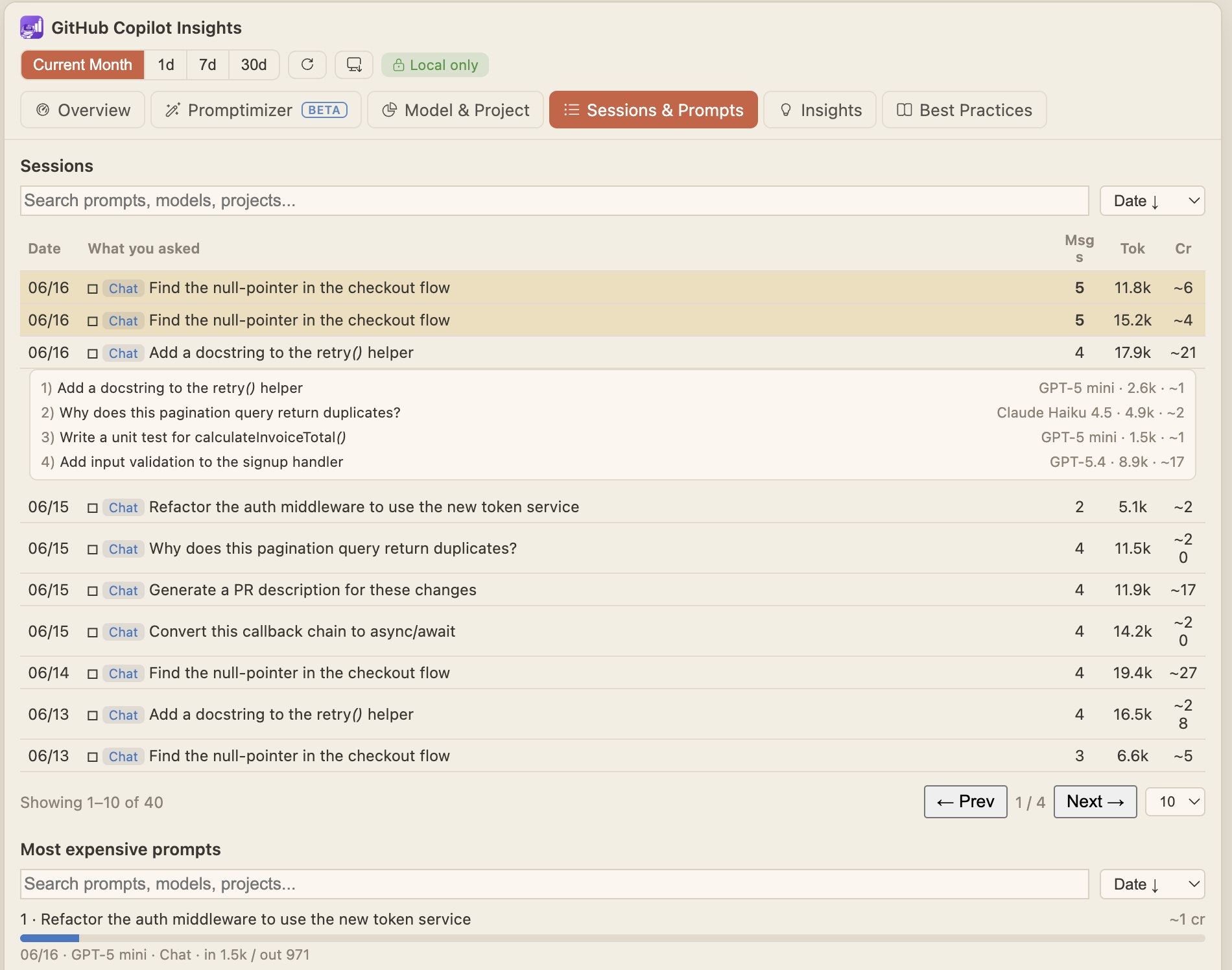1232x970 pixels.
Task: Click the Overview tab gauge icon
Action: click(x=43, y=110)
